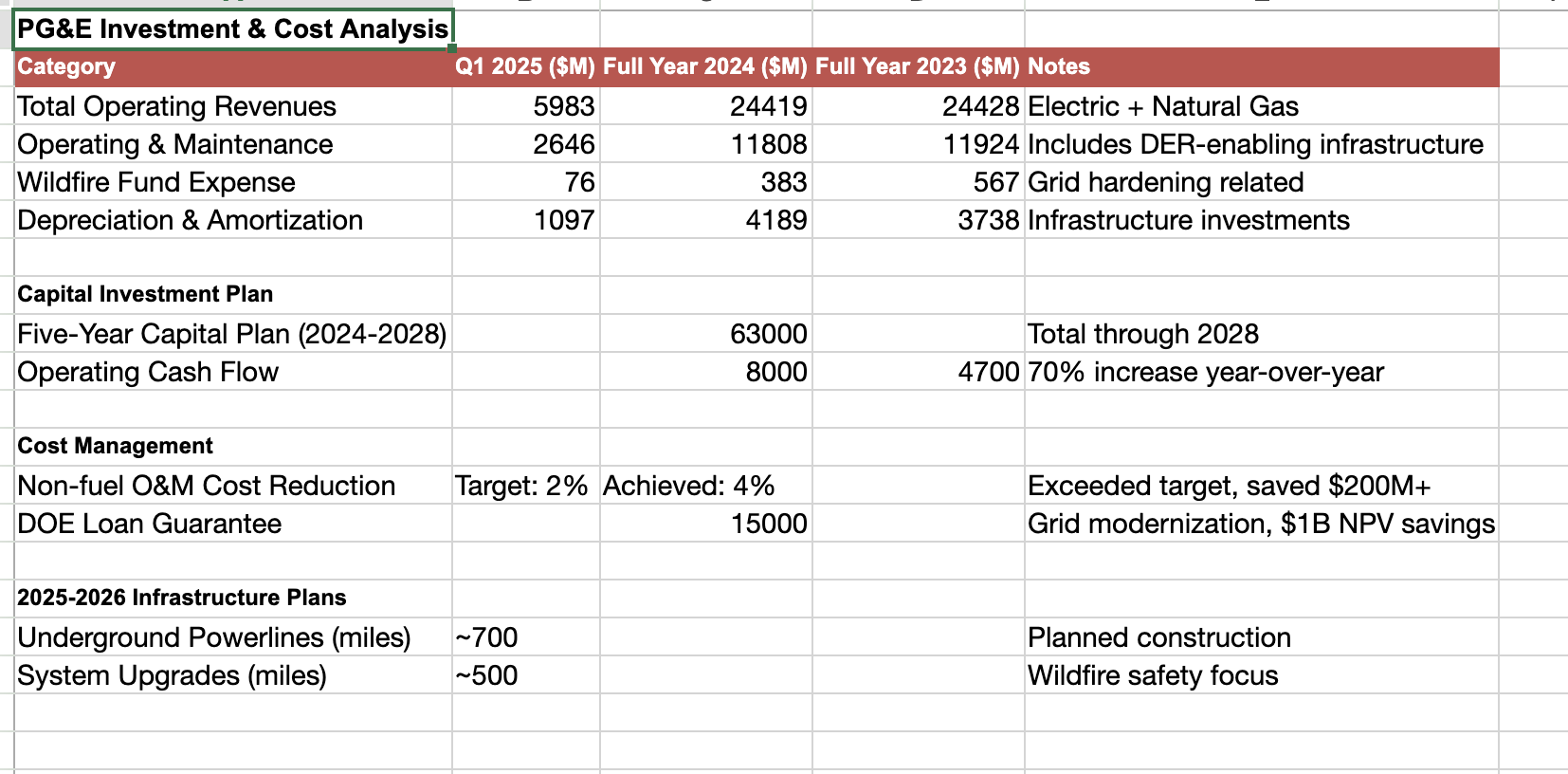The height and width of the screenshot is (774, 1568).
Task: Click the 'Non-fuel O&M Cost Reduction' label
Action: [207, 486]
